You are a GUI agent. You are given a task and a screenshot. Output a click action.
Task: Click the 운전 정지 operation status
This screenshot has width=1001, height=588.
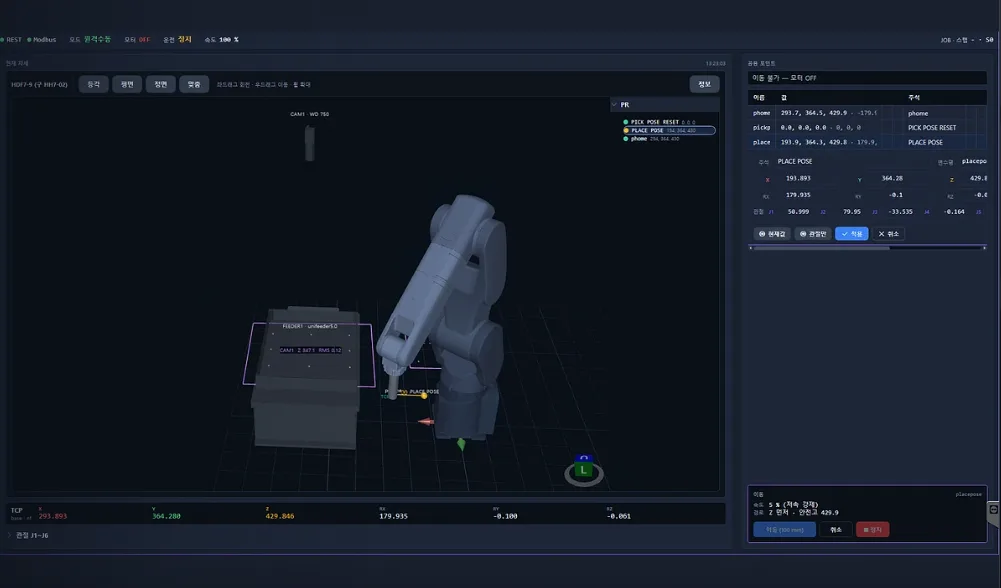(x=177, y=40)
